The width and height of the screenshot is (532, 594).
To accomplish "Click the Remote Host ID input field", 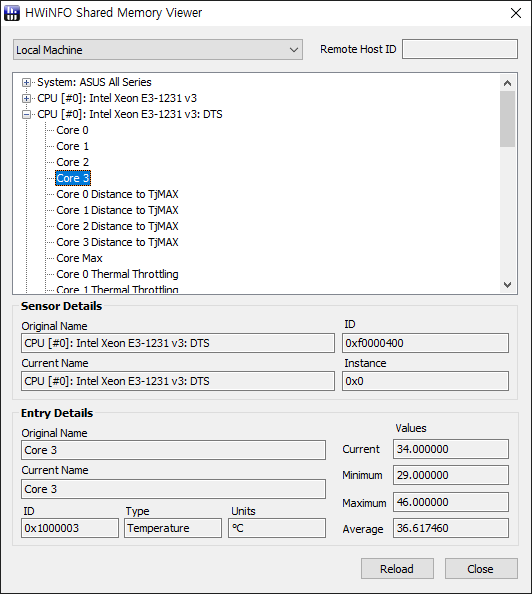I will [x=460, y=49].
